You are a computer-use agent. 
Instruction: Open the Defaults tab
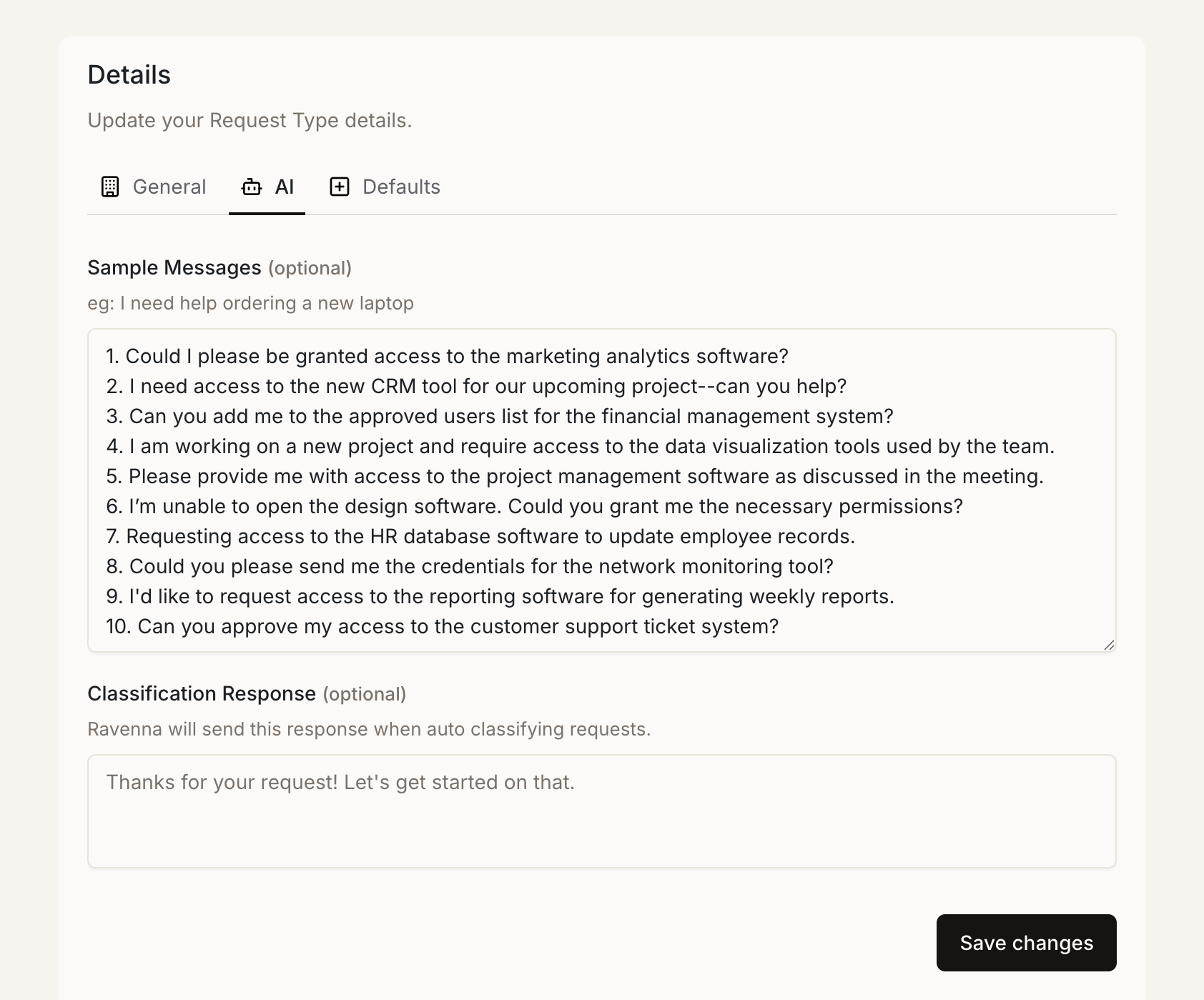401,187
